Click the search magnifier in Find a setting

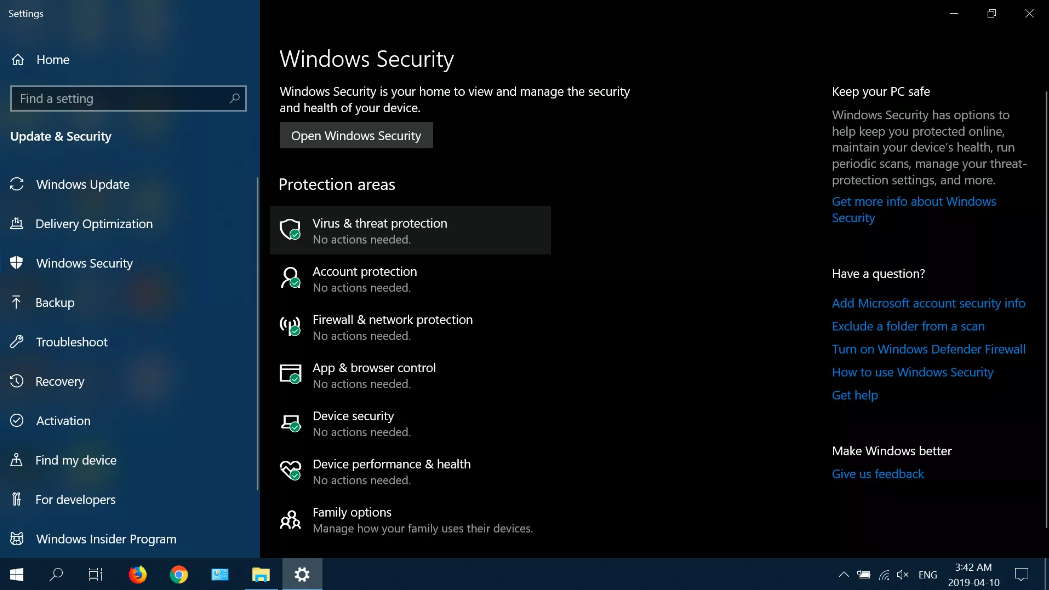pos(234,98)
